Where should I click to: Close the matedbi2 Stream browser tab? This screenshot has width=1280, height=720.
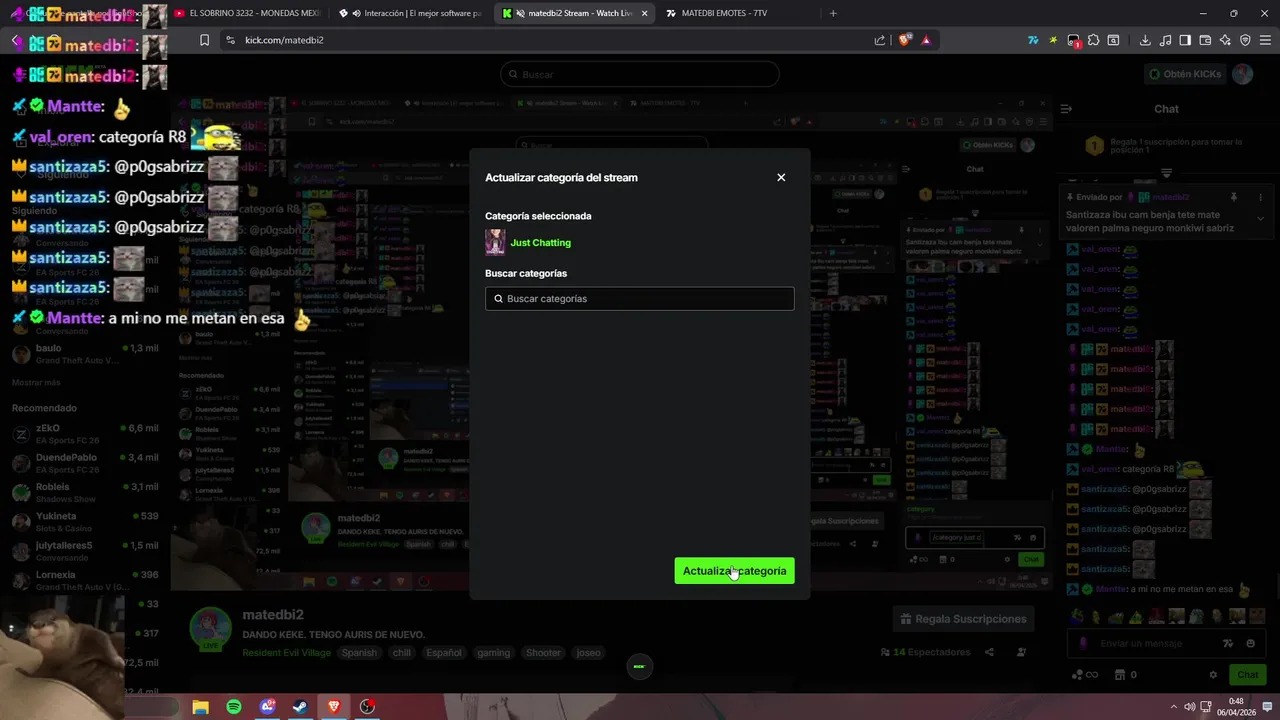(x=645, y=13)
